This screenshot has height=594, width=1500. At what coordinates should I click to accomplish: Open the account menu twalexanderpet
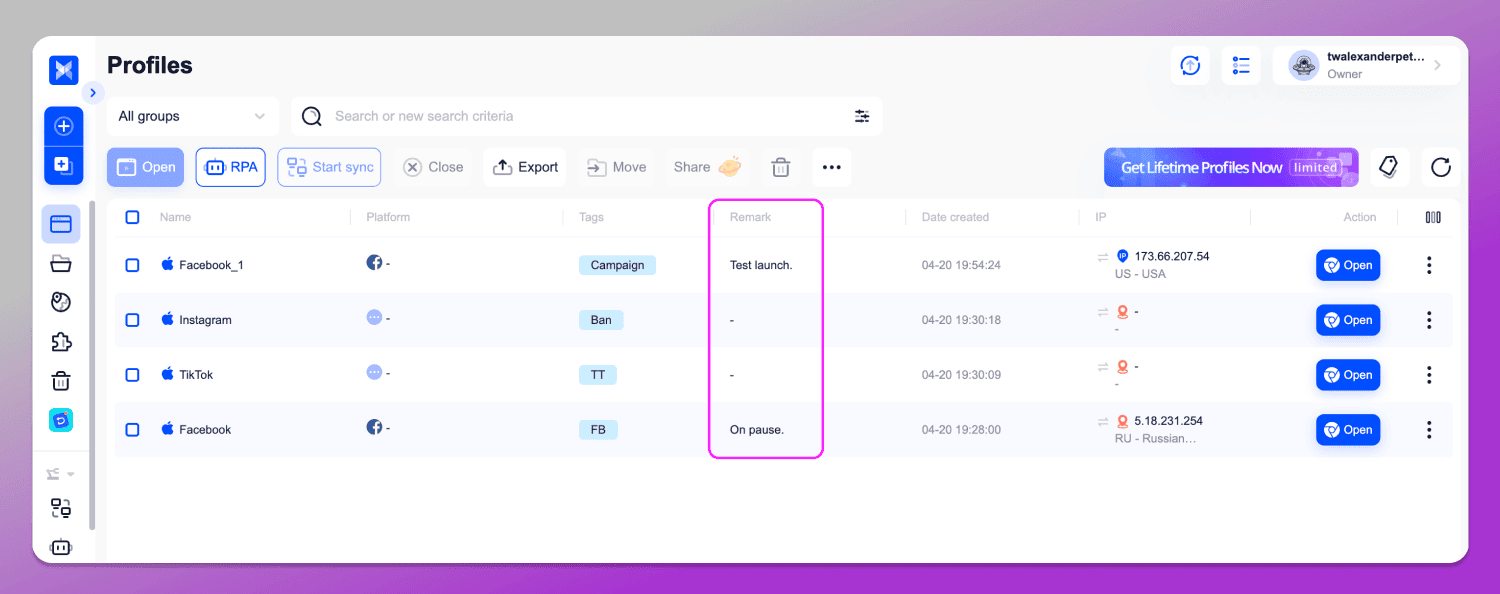[1366, 65]
